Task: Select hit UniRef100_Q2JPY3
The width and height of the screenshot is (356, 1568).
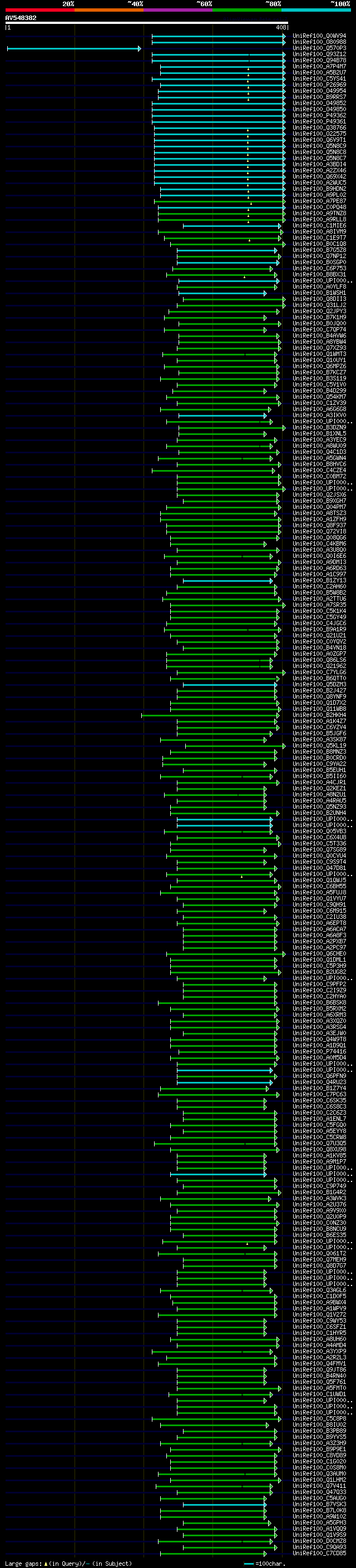Action: click(319, 311)
